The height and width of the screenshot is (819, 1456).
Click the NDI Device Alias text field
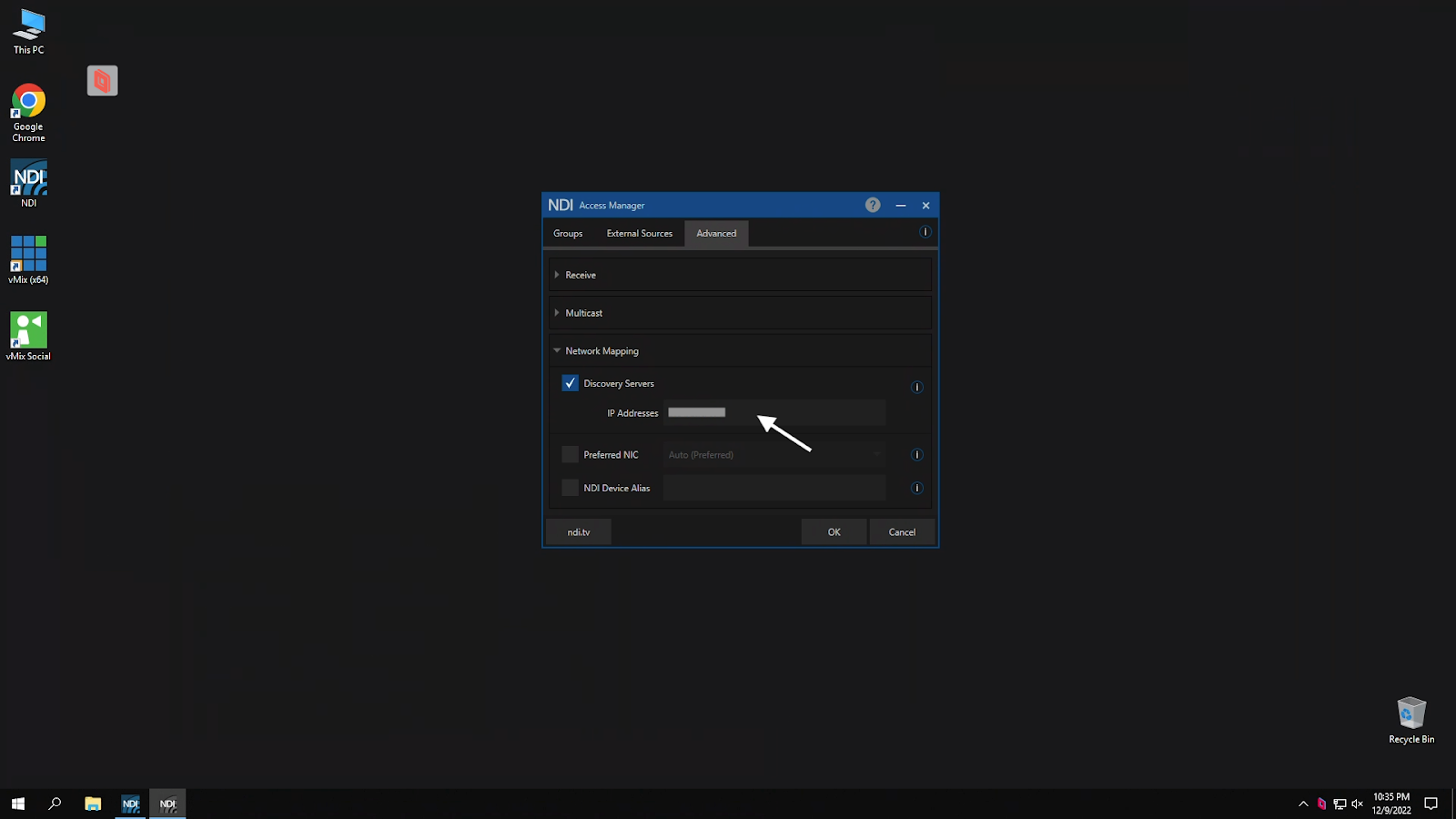click(774, 488)
